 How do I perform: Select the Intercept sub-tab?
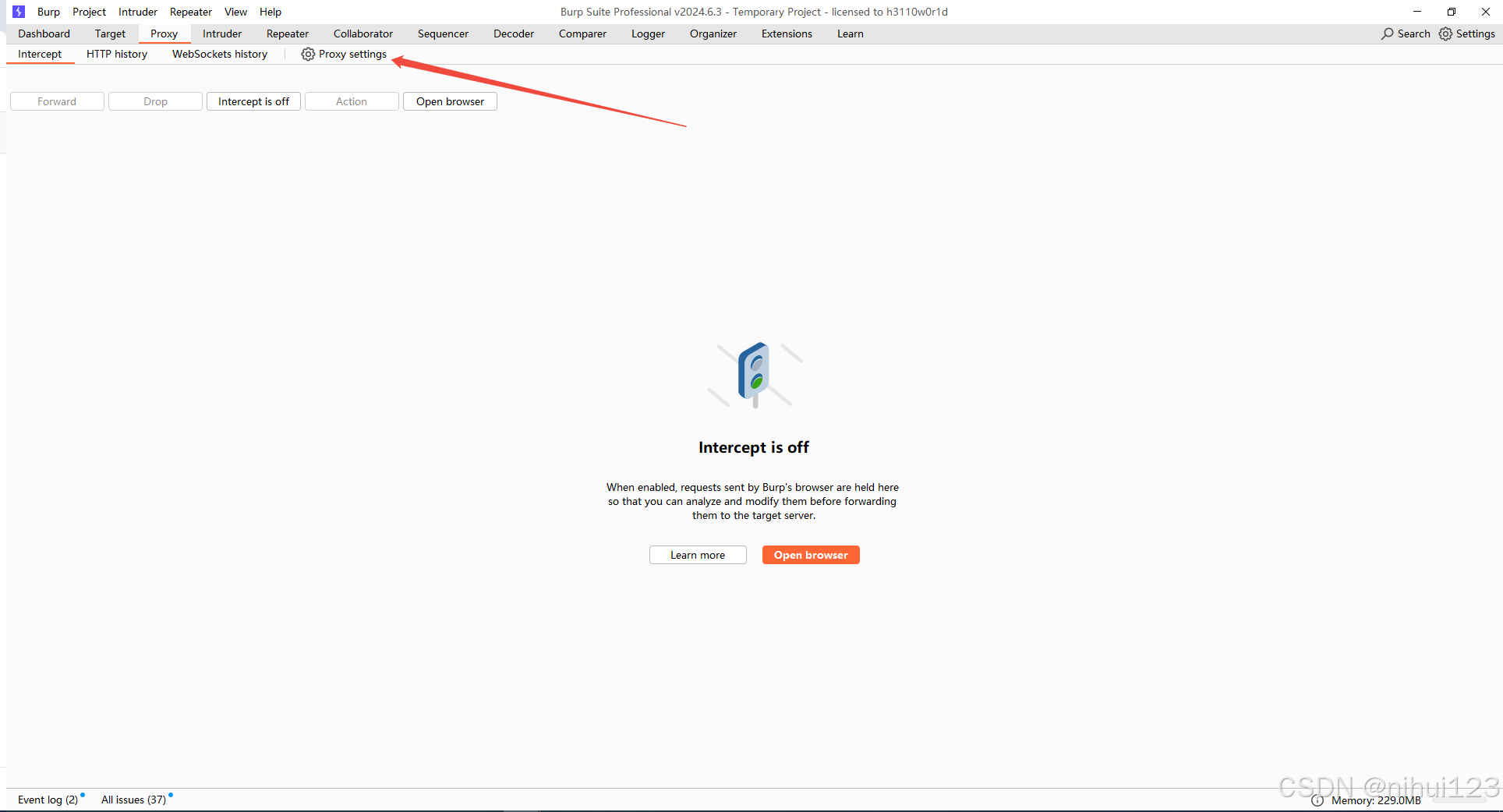click(40, 54)
